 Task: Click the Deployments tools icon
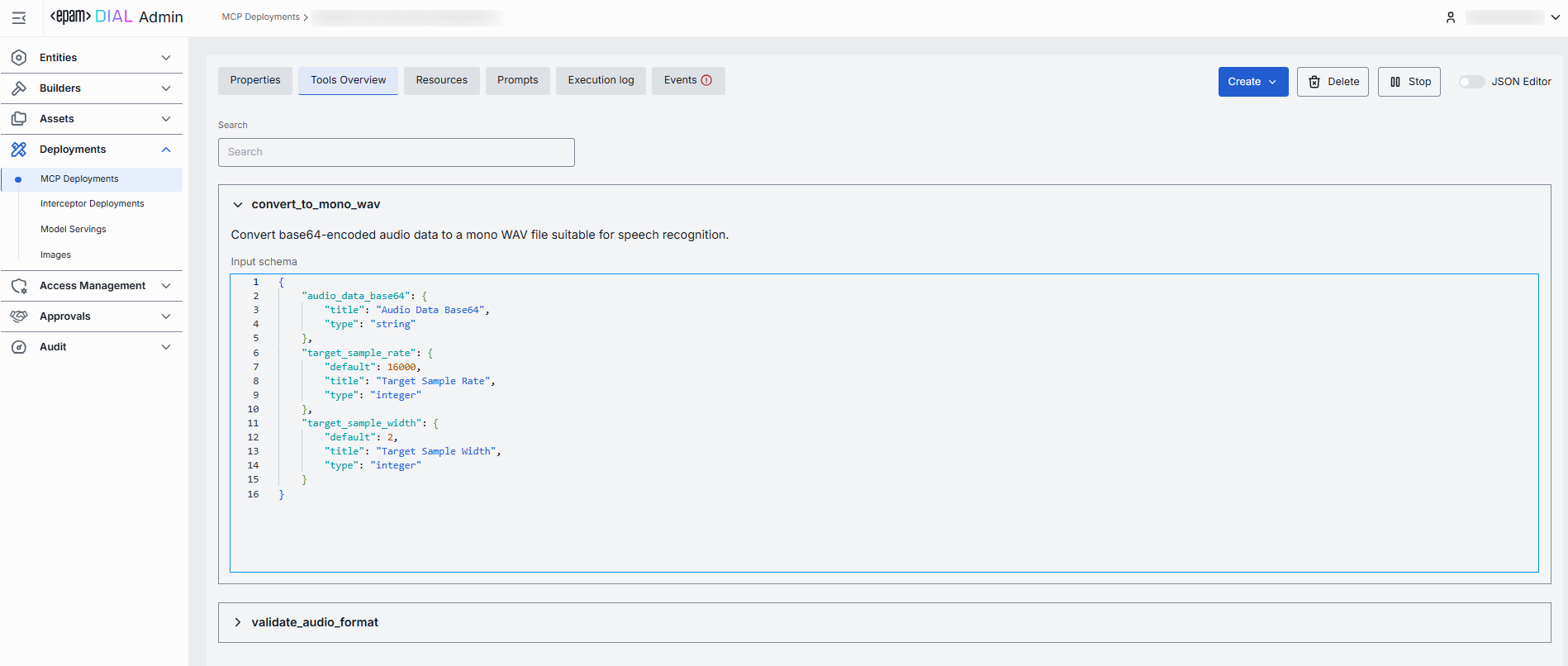click(19, 150)
